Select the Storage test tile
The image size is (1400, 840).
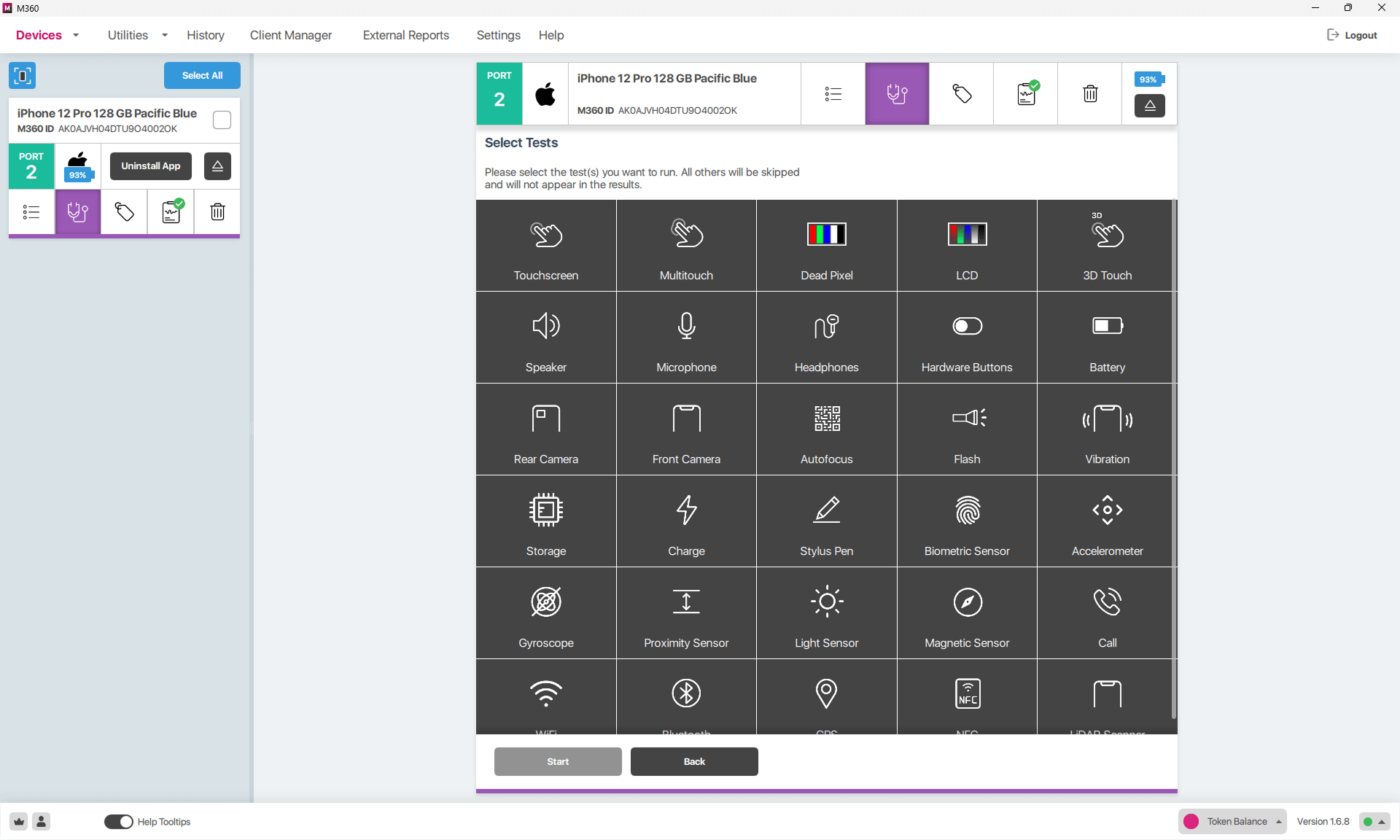pyautogui.click(x=546, y=521)
